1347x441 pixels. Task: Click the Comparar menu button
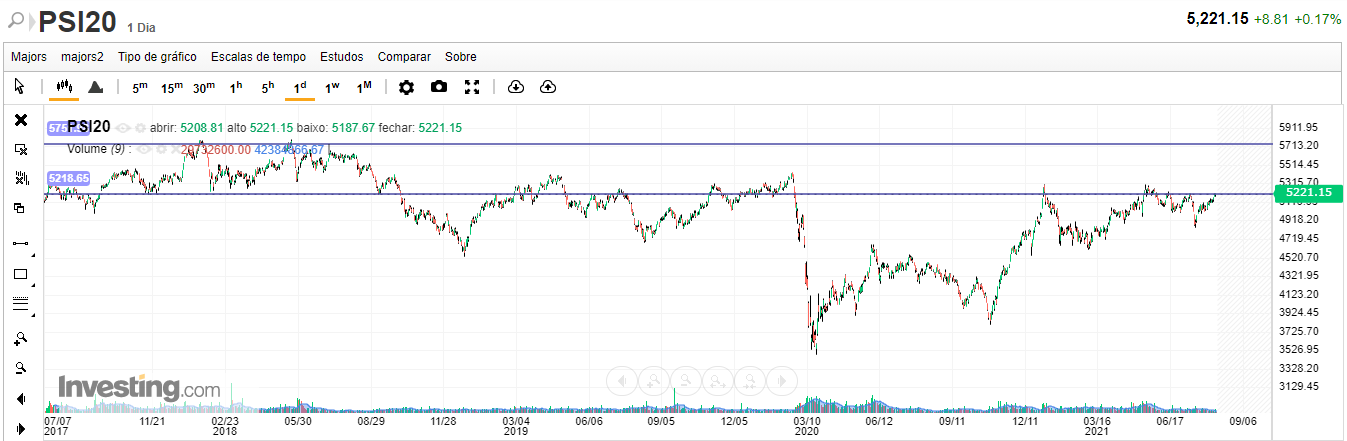(404, 57)
